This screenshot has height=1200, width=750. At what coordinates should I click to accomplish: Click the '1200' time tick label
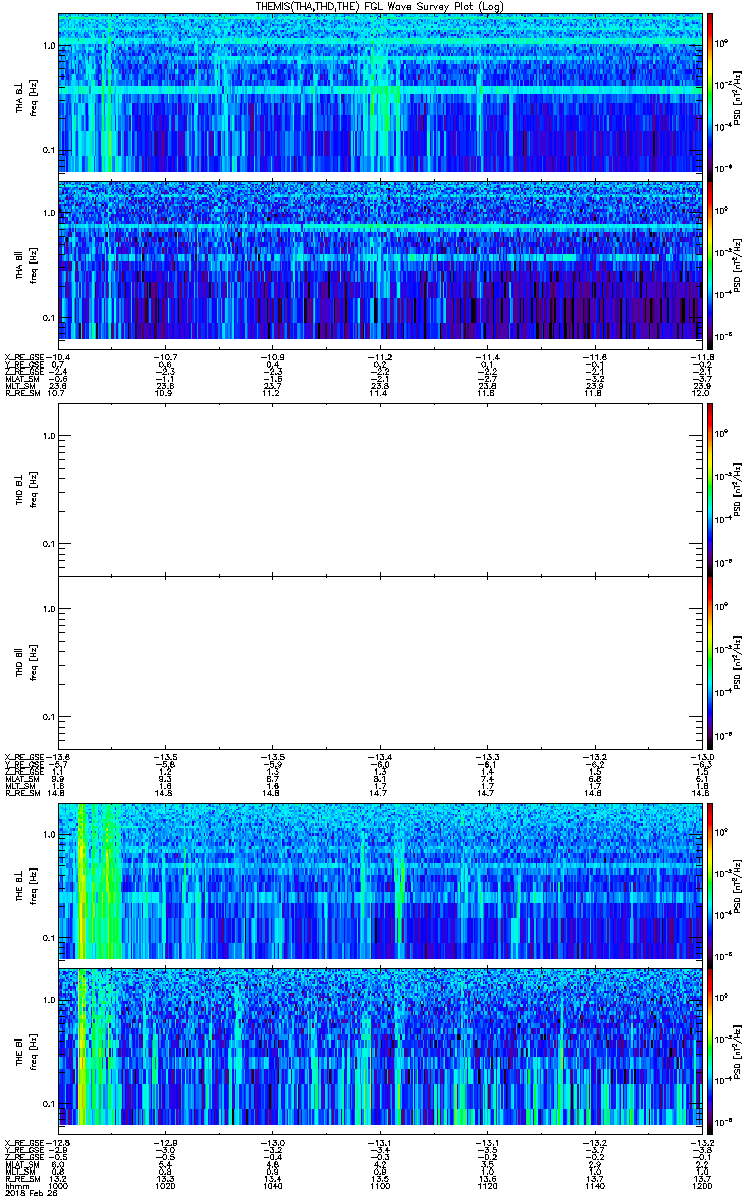pyautogui.click(x=701, y=1185)
